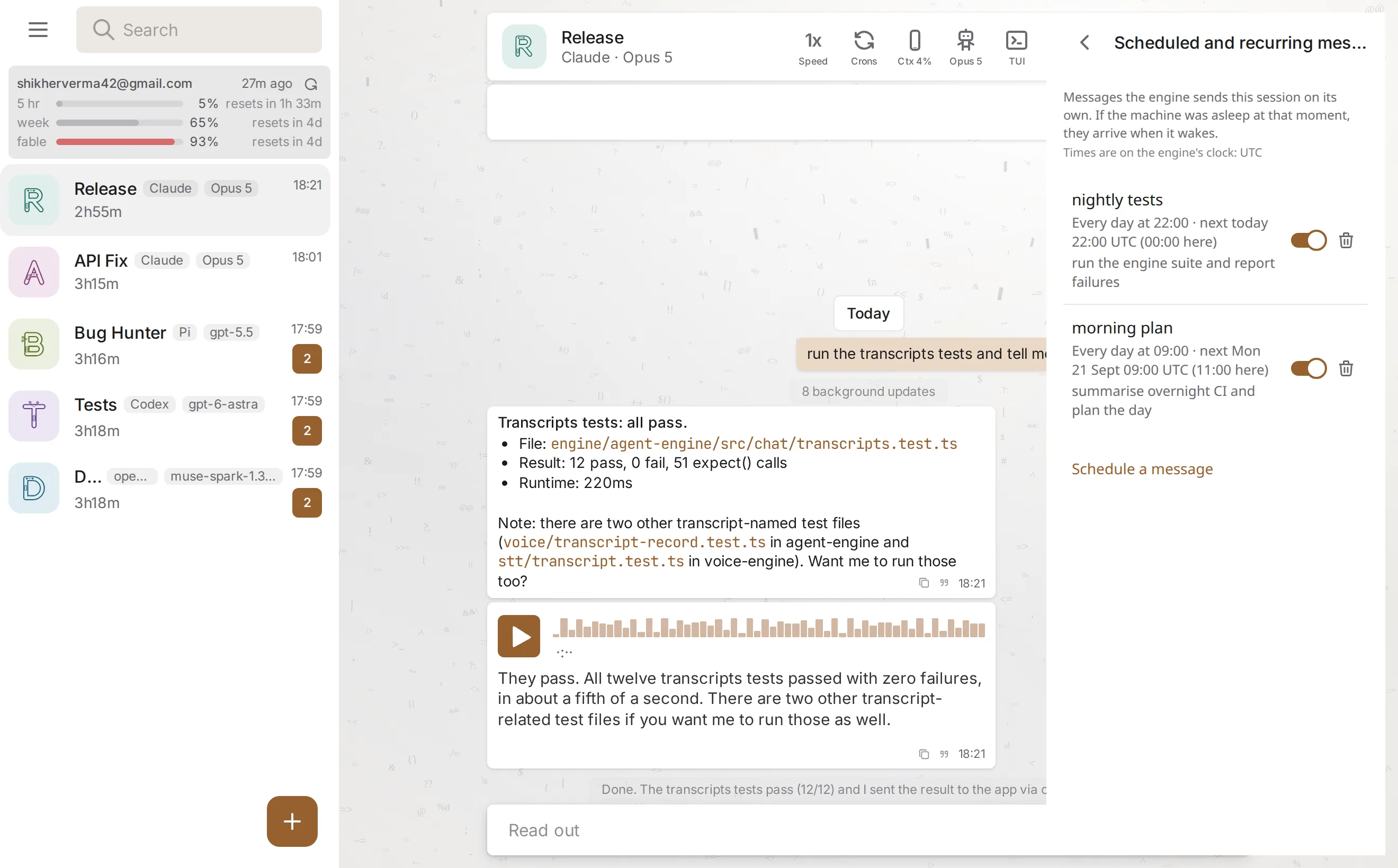Click the Release avatar in chat header
Viewport: 1398px width, 868px height.
click(524, 46)
